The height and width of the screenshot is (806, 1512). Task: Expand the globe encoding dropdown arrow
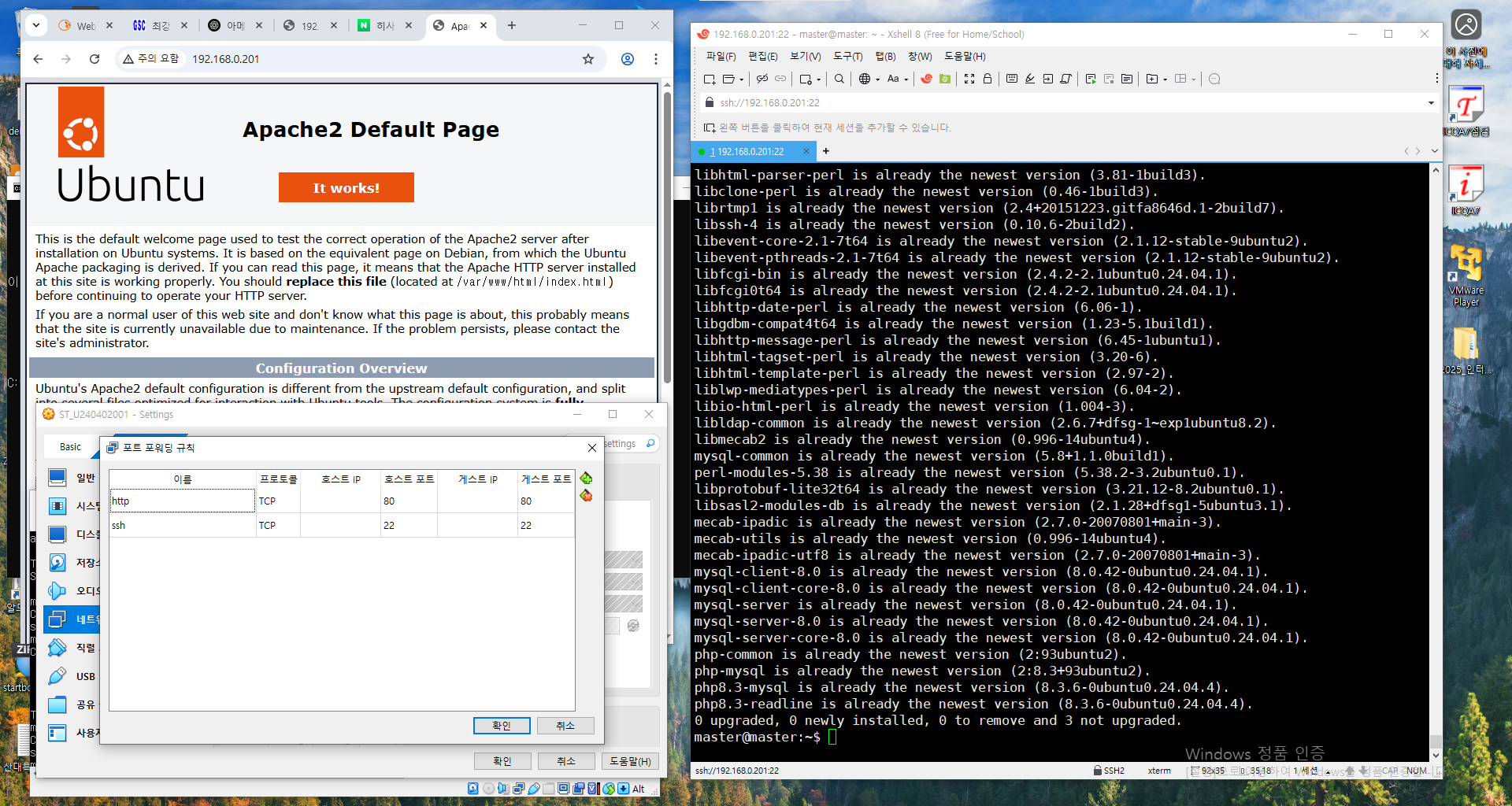point(877,79)
